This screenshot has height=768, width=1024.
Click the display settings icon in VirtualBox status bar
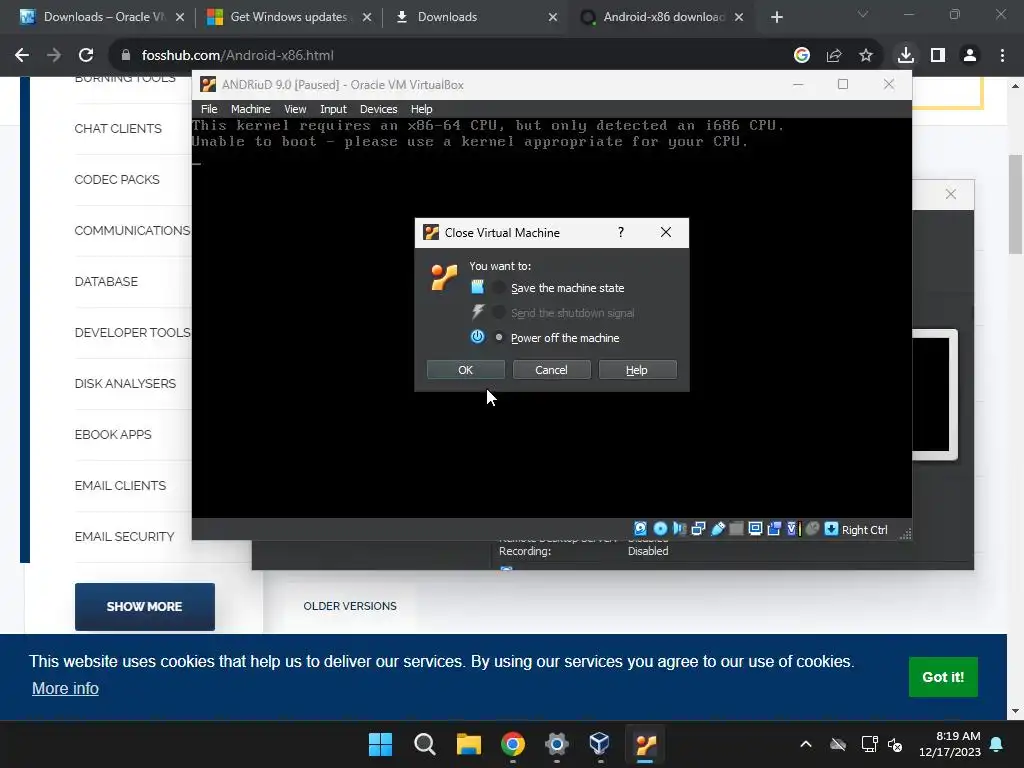tap(755, 529)
